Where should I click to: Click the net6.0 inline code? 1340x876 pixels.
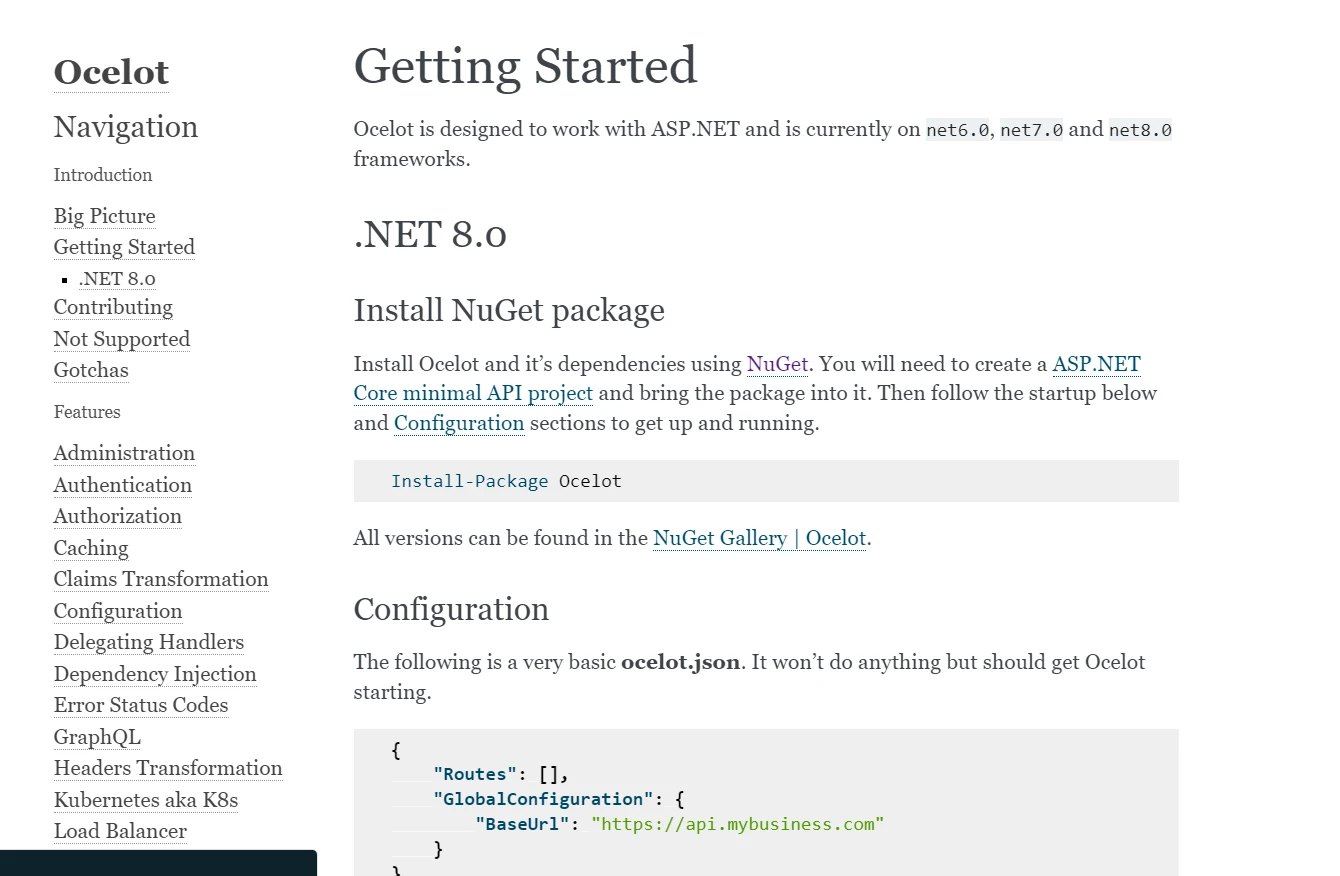(x=958, y=130)
